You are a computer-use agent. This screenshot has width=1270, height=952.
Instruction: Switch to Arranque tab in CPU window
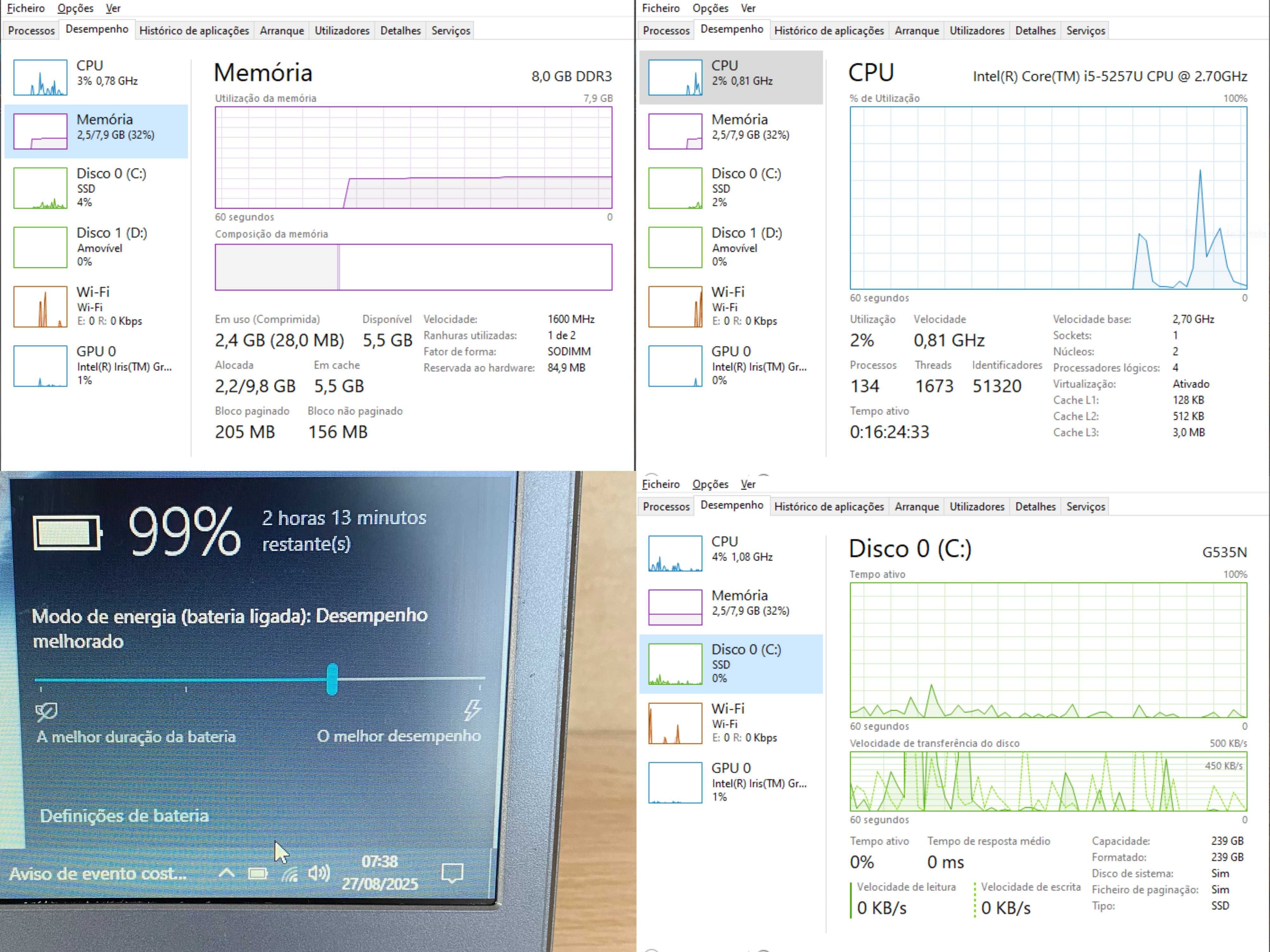(x=917, y=30)
